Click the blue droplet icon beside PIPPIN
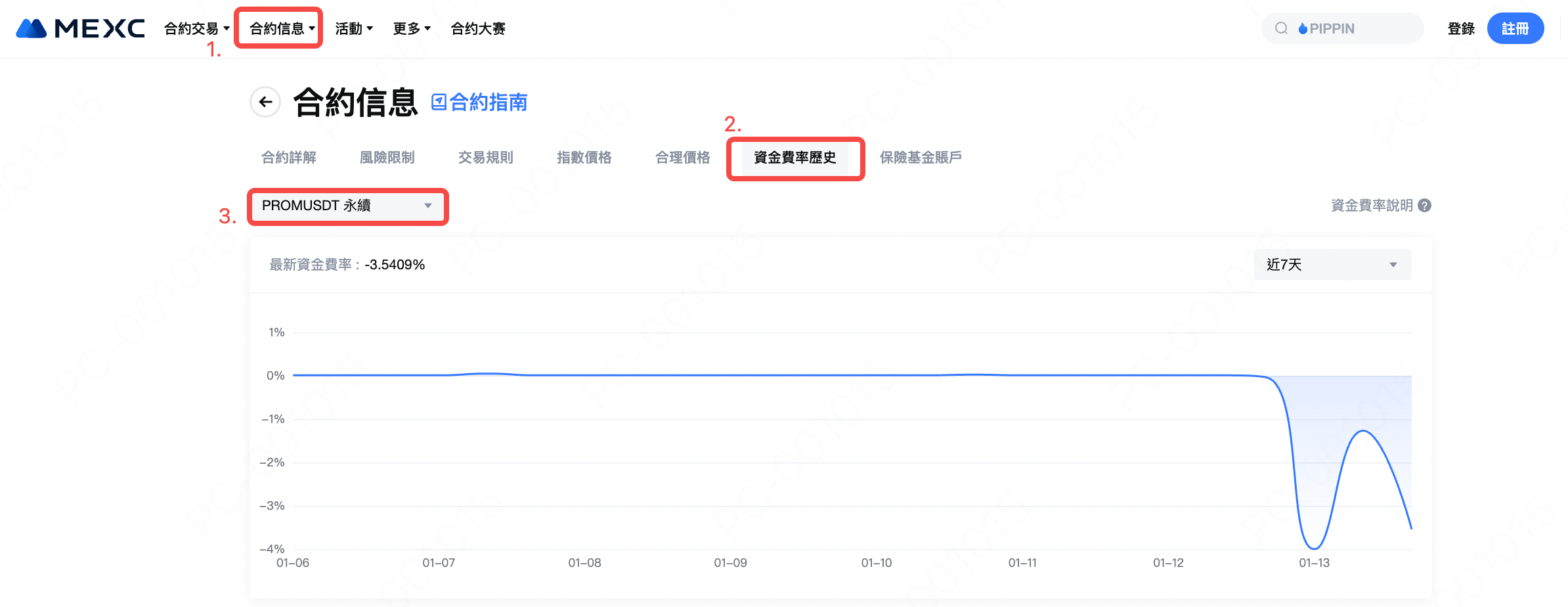 pos(1303,28)
